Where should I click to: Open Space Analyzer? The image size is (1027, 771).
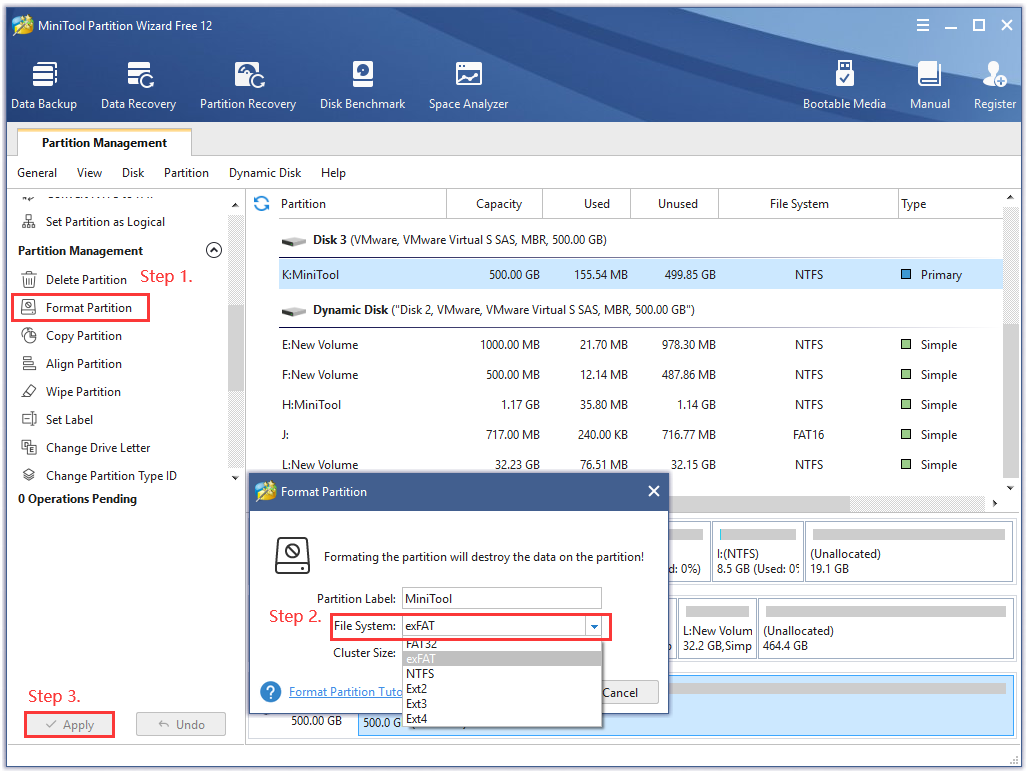click(x=468, y=85)
